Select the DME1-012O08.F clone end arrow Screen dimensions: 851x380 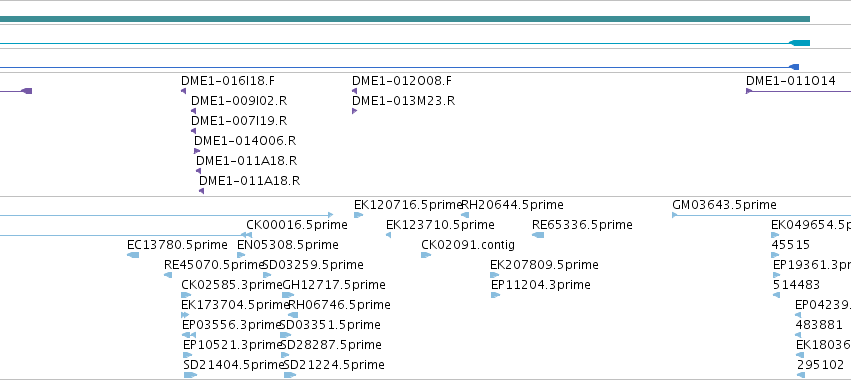pos(354,91)
